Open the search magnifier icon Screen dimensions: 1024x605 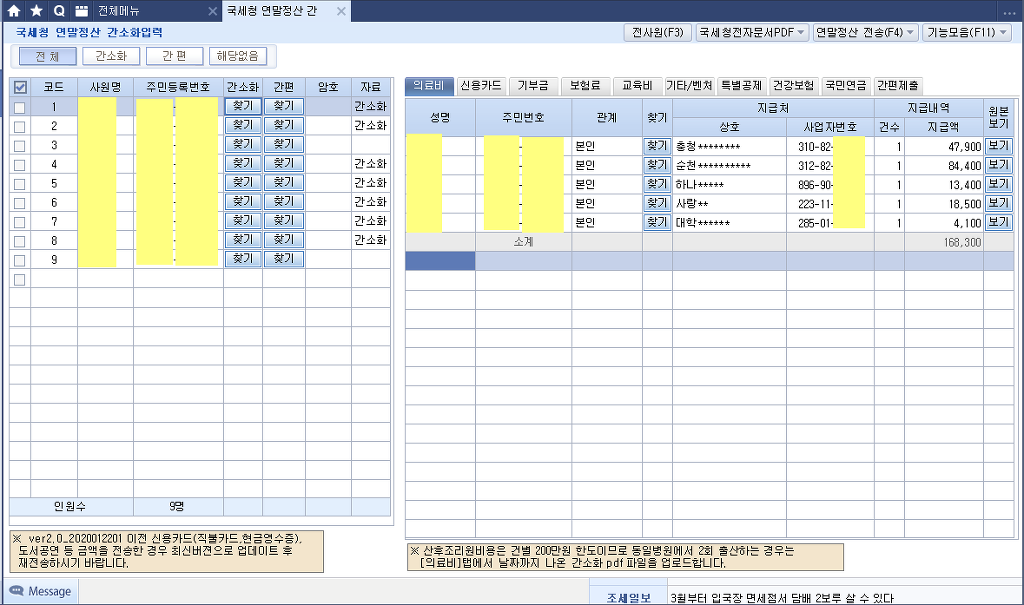59,11
